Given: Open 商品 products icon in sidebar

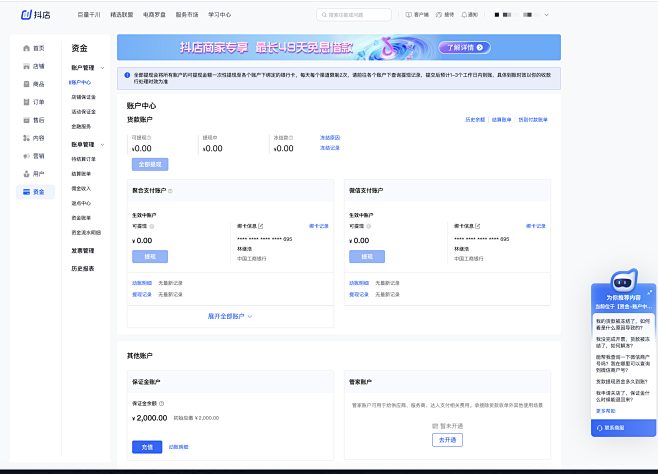Looking at the screenshot, I should 26,84.
